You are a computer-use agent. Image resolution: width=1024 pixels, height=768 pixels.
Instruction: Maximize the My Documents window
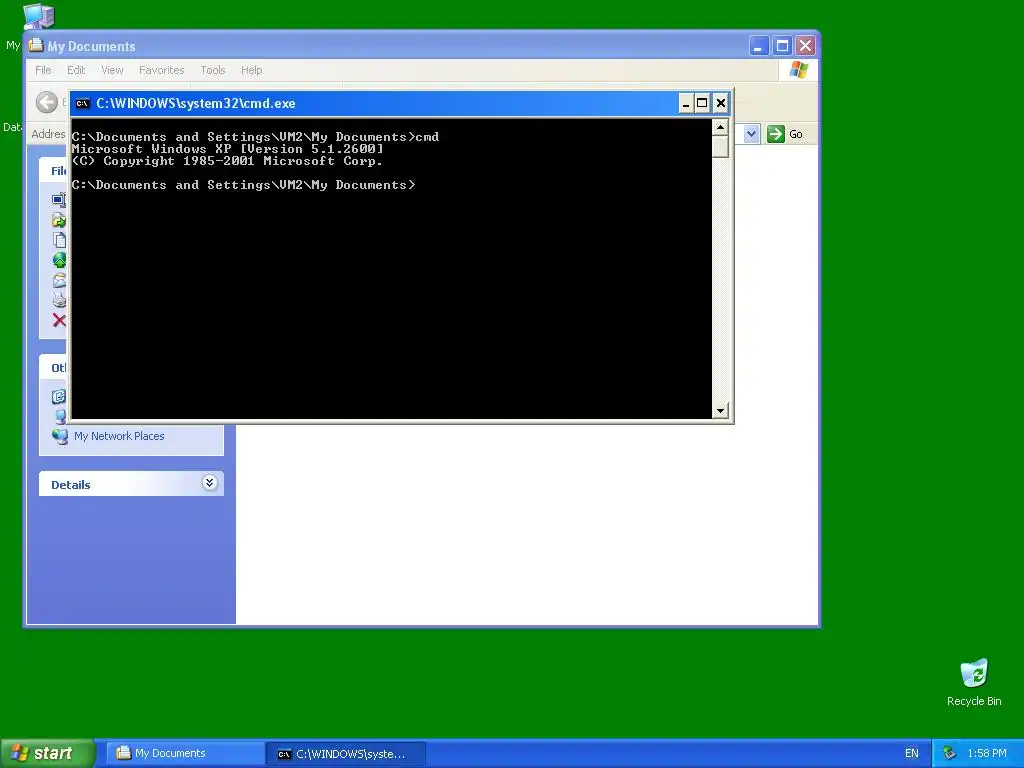782,46
